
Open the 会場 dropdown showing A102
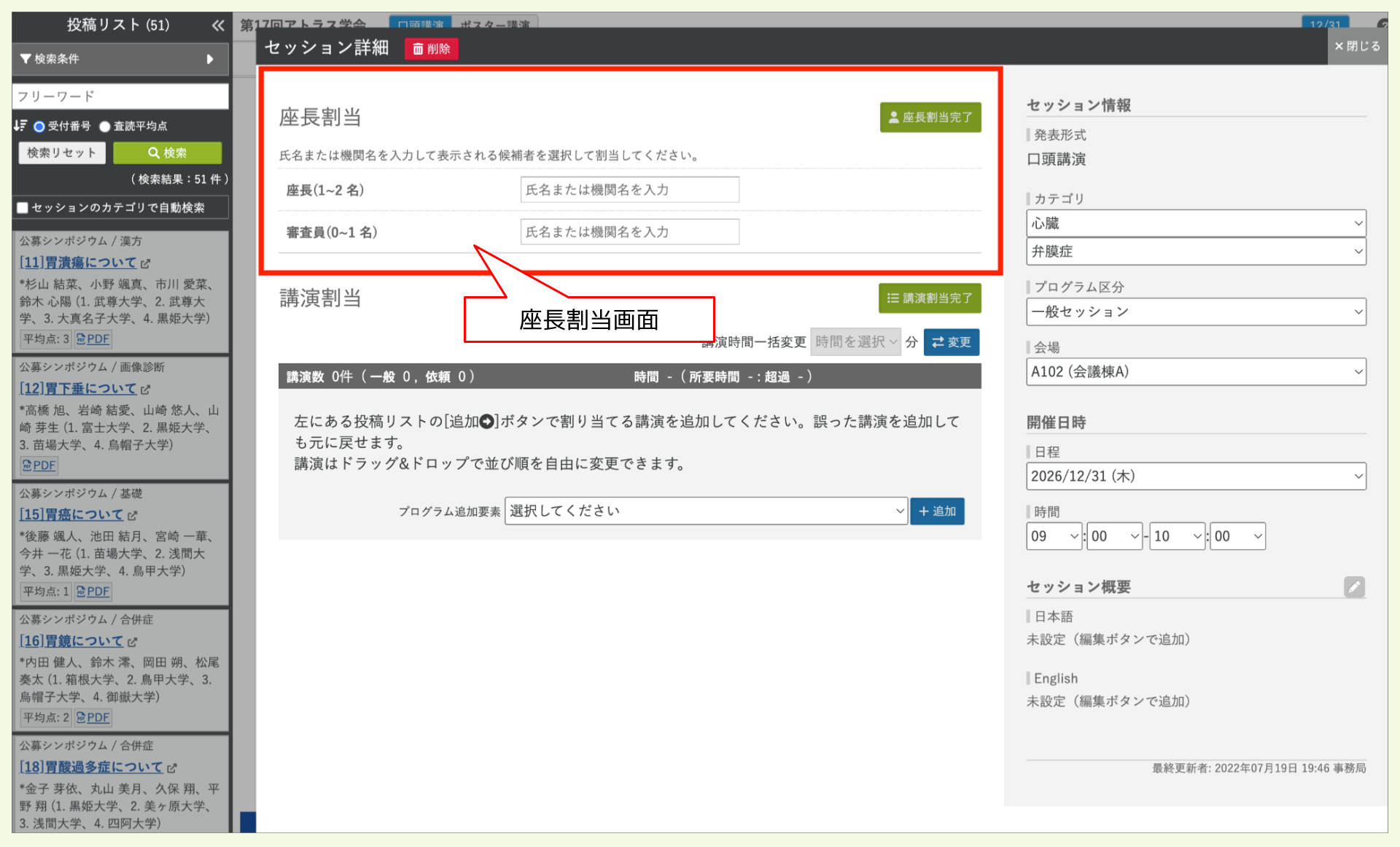[x=1195, y=372]
